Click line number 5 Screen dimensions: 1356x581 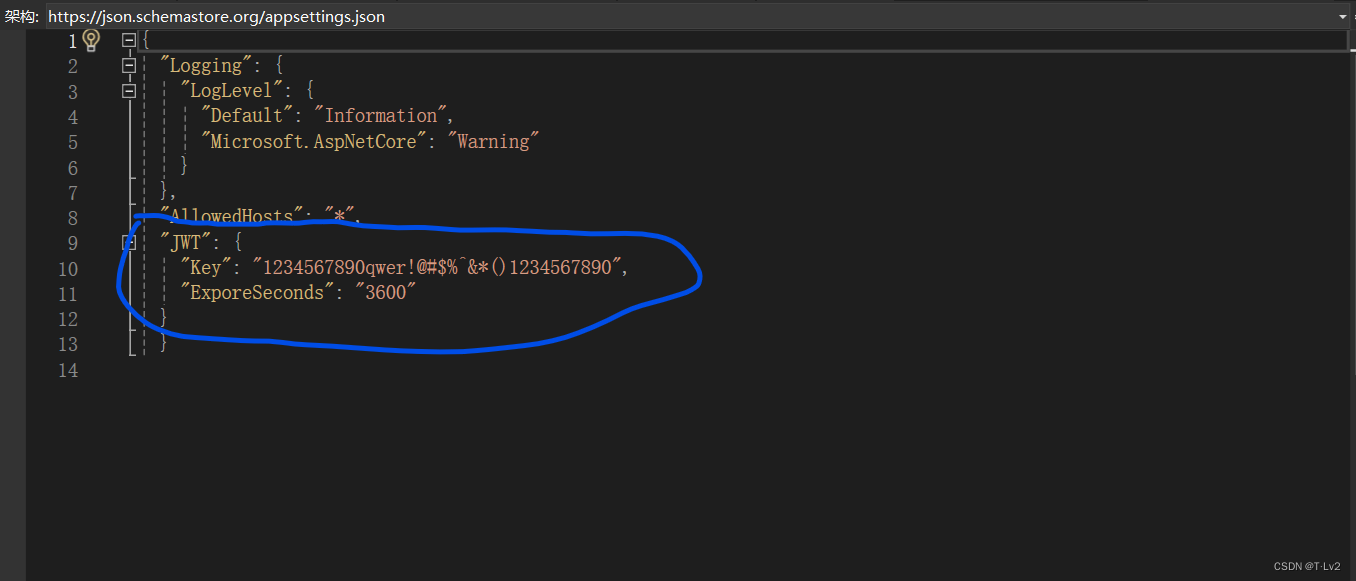point(72,142)
